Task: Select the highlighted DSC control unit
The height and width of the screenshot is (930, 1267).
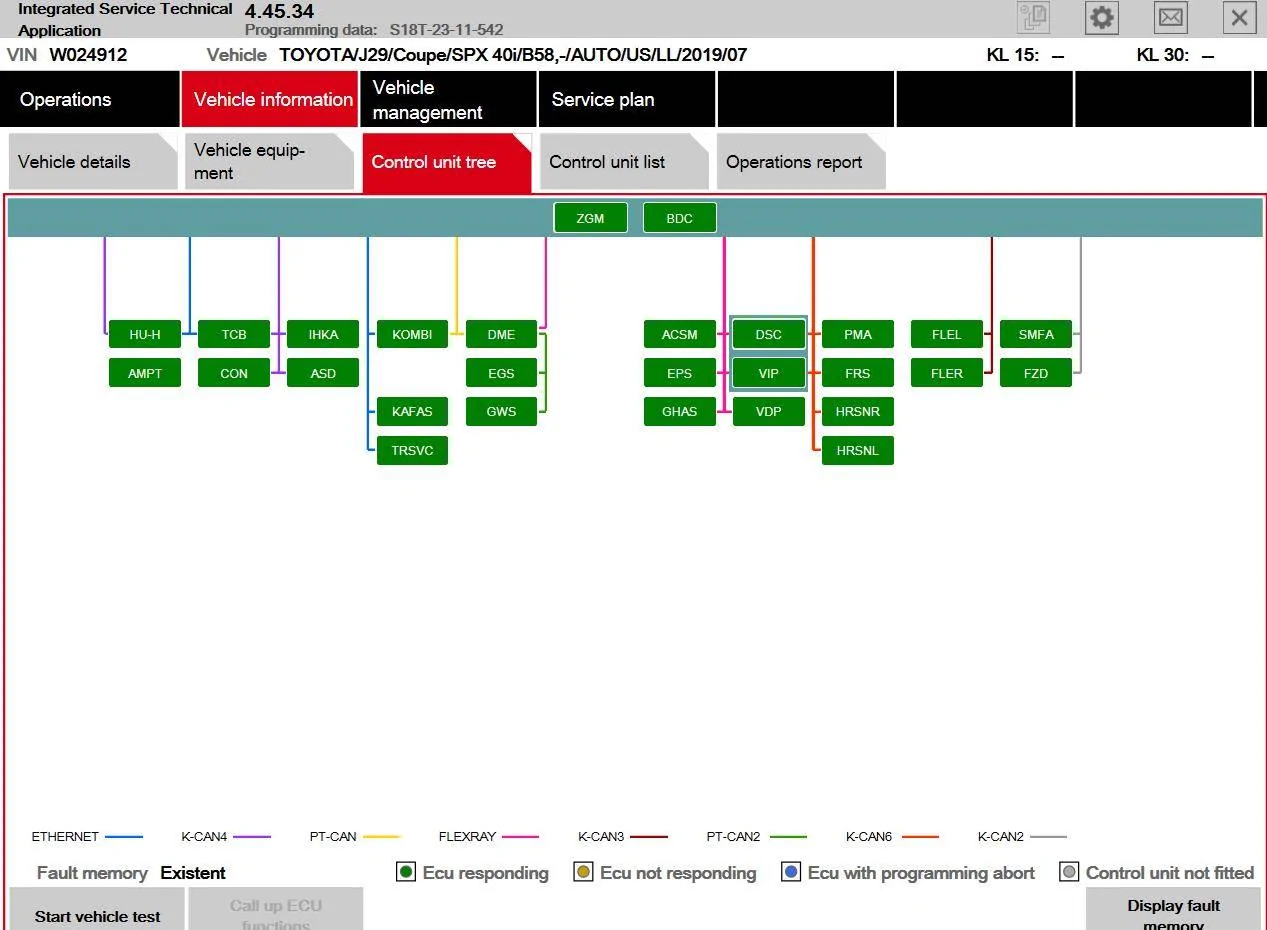Action: pyautogui.click(x=768, y=335)
